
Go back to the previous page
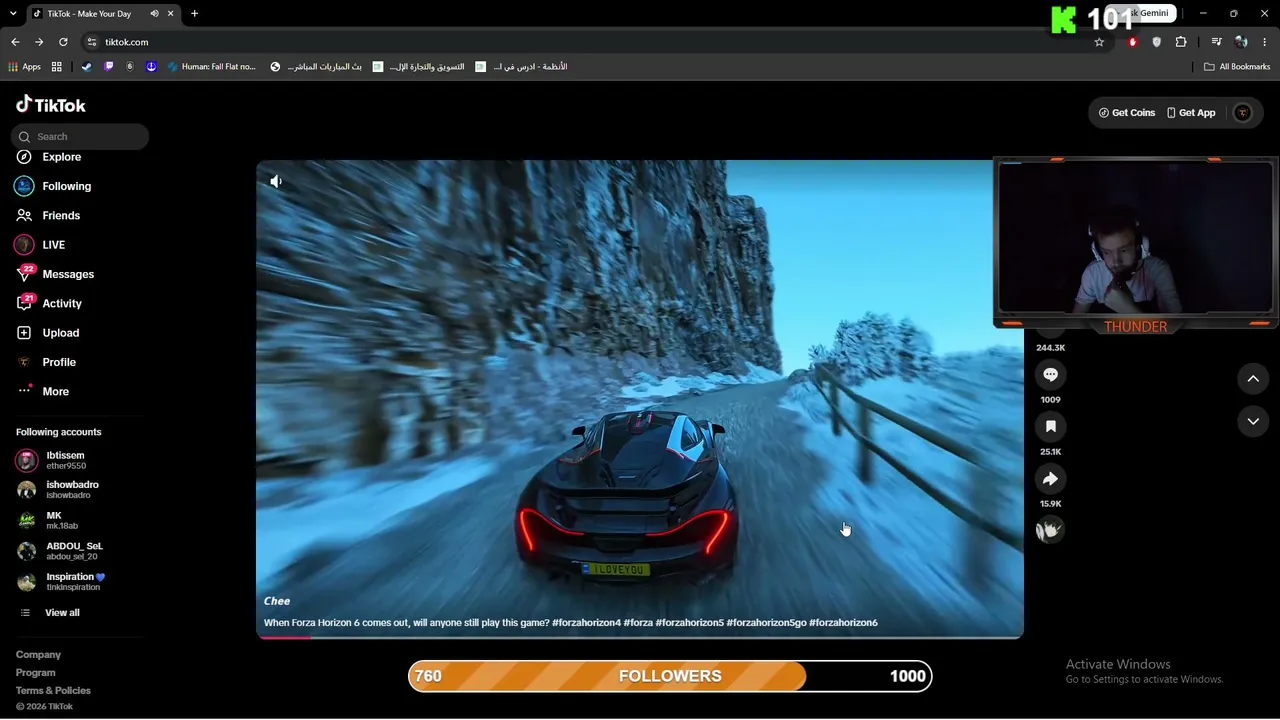click(x=15, y=42)
